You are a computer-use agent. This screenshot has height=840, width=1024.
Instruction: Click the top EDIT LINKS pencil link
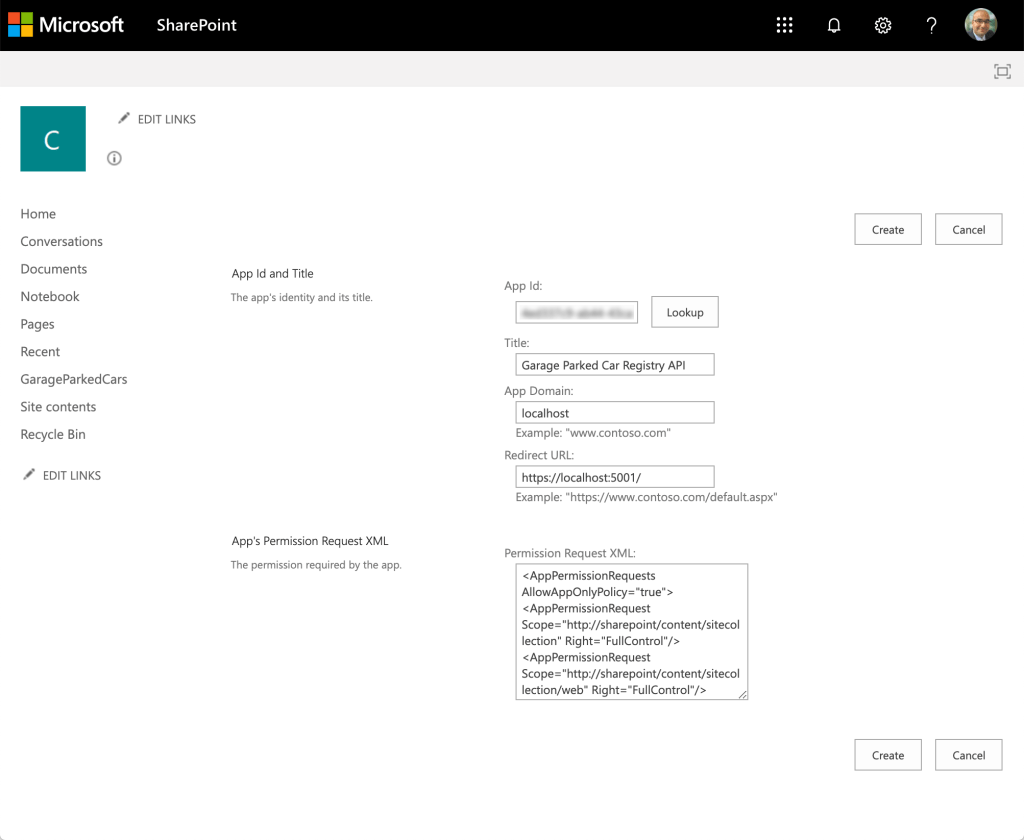click(x=157, y=119)
